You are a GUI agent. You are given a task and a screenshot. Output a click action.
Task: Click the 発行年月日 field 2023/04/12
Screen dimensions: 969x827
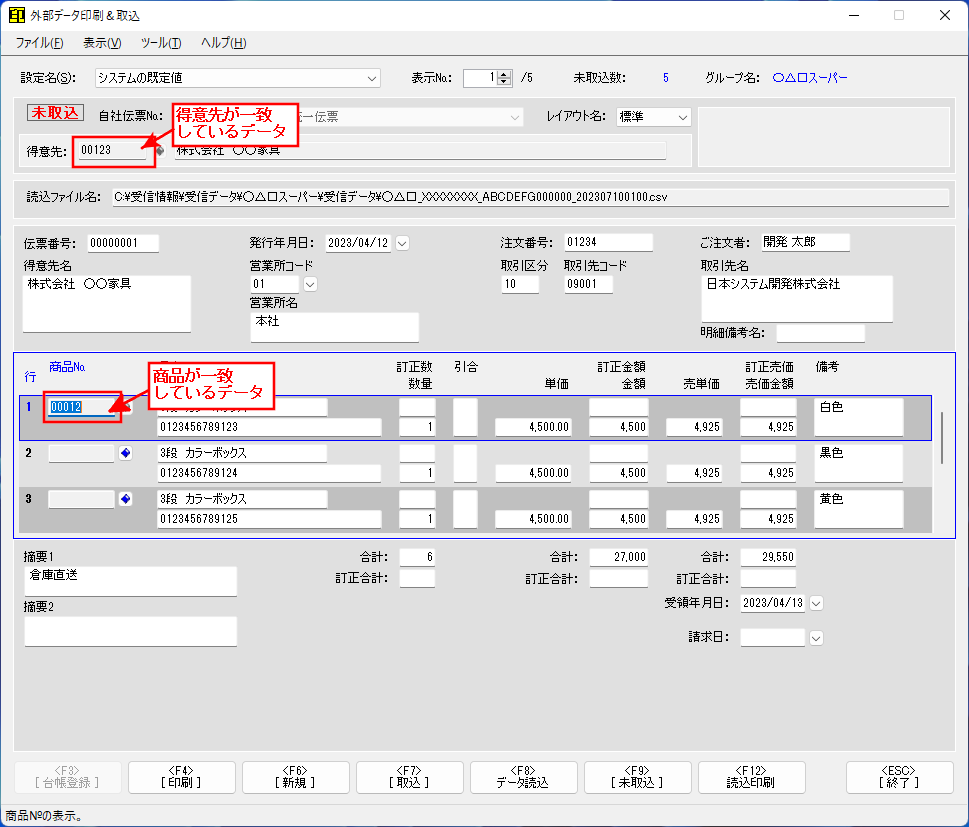[x=358, y=243]
